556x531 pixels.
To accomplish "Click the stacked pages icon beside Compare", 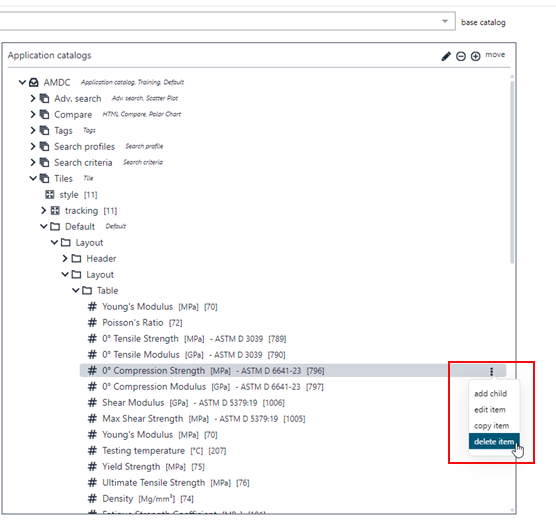I will pyautogui.click(x=44, y=115).
